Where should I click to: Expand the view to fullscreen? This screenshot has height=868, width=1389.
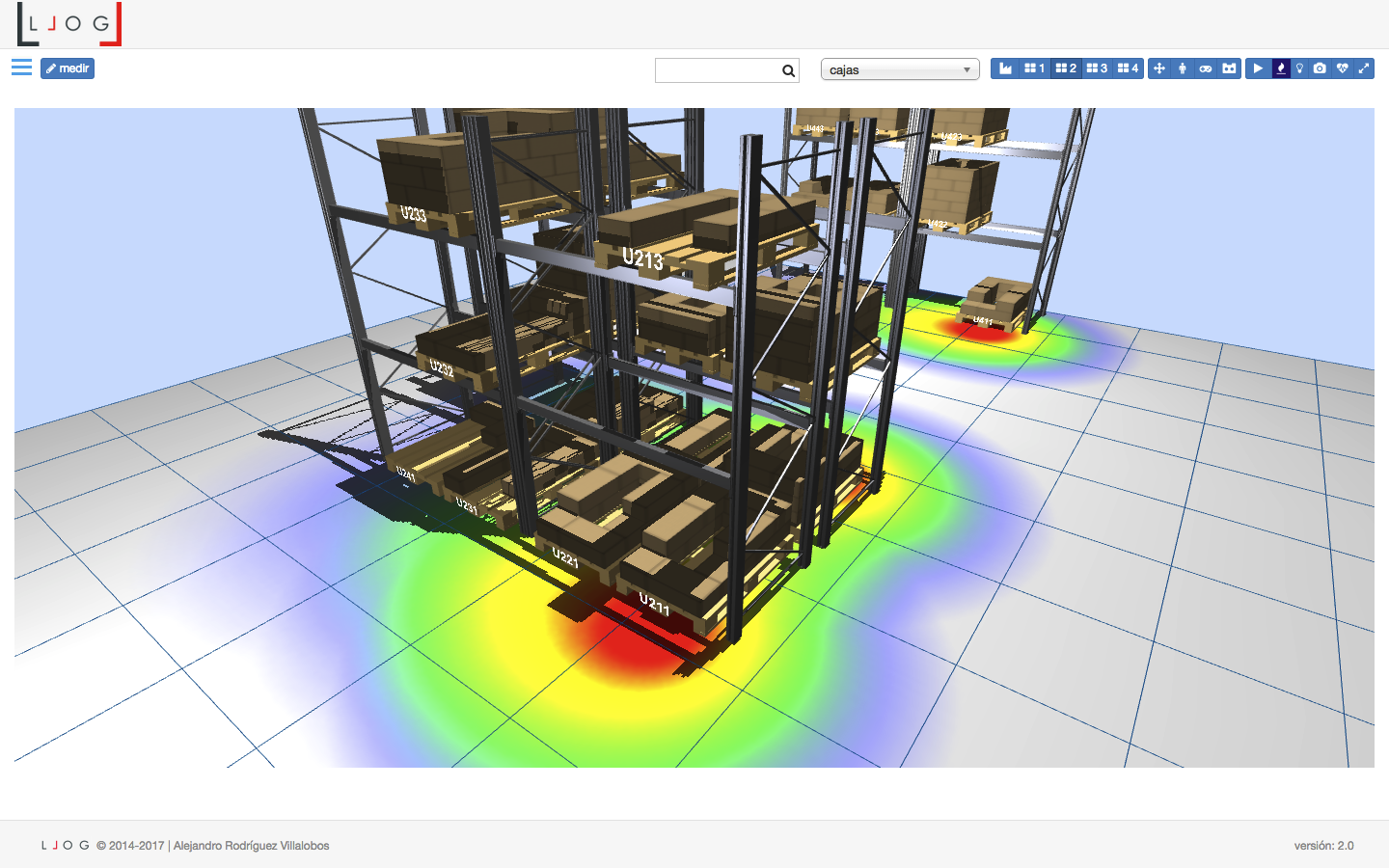tap(1364, 68)
